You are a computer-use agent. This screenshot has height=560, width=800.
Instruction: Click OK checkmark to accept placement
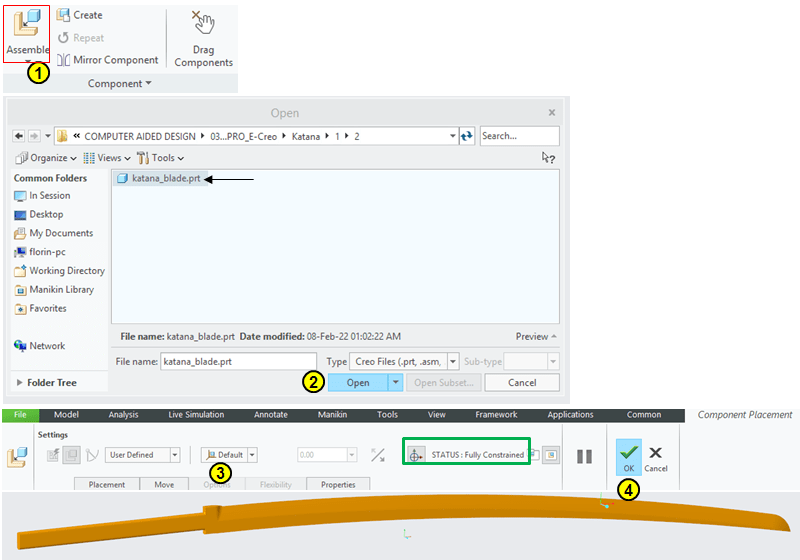coord(628,458)
